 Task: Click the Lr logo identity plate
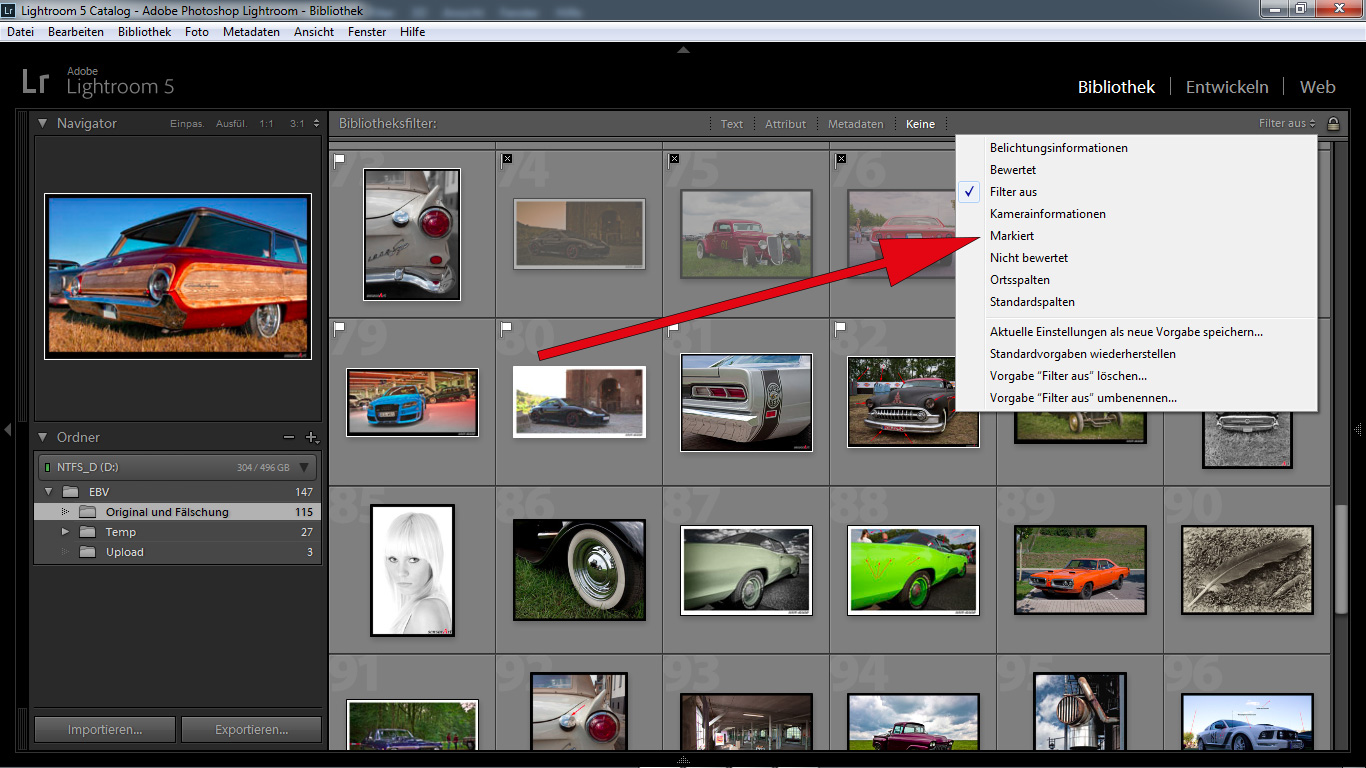click(36, 83)
